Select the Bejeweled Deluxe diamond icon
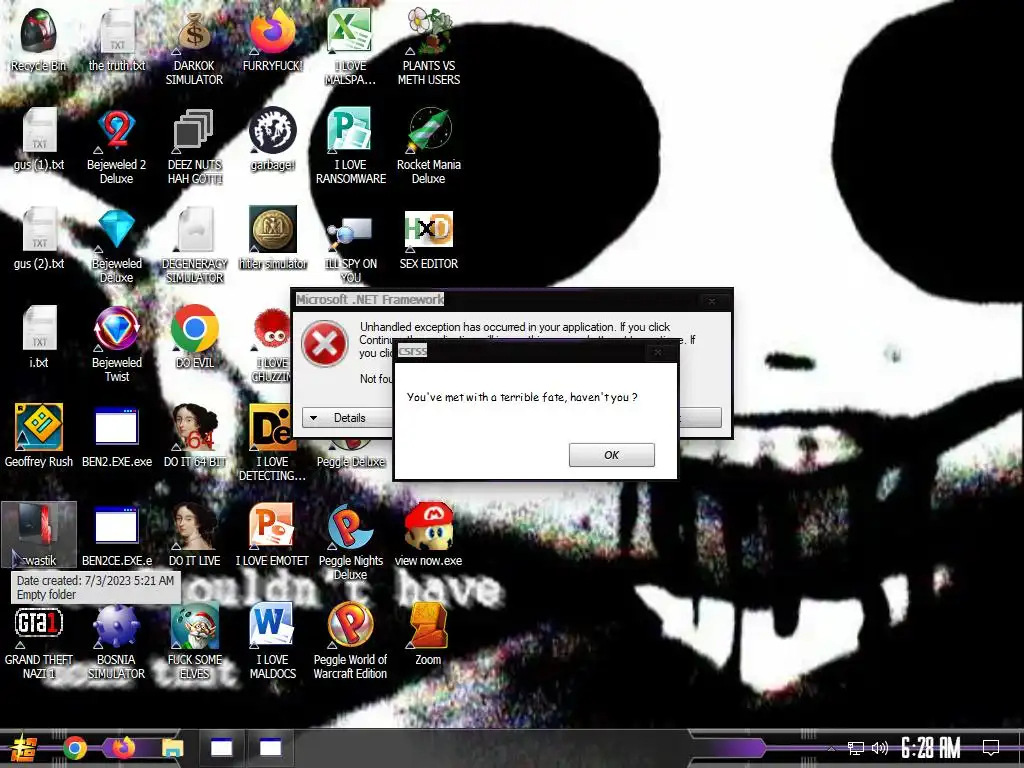 [x=117, y=246]
